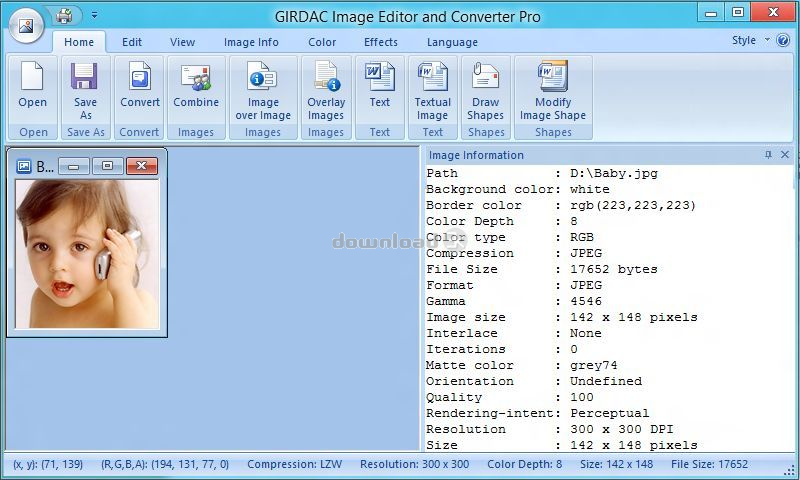Click the '300 x 300 DPI' resolution value

coord(621,430)
